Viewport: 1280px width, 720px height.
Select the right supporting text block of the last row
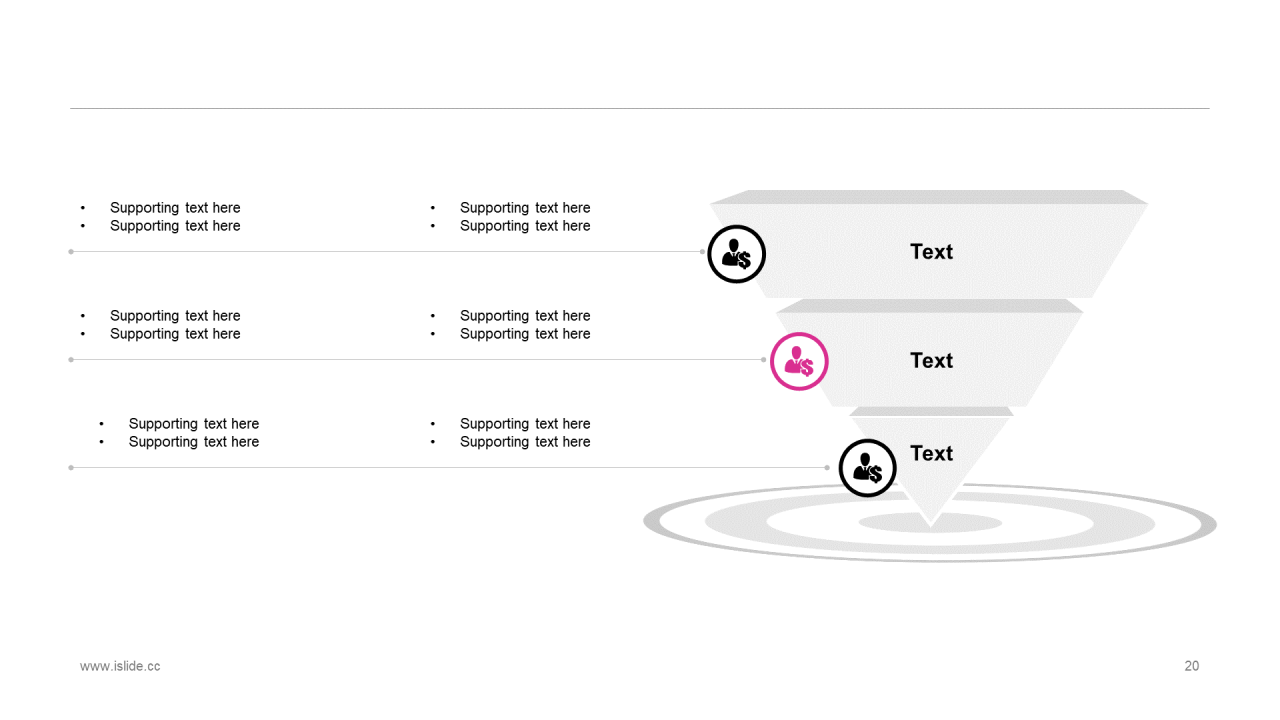pos(525,433)
